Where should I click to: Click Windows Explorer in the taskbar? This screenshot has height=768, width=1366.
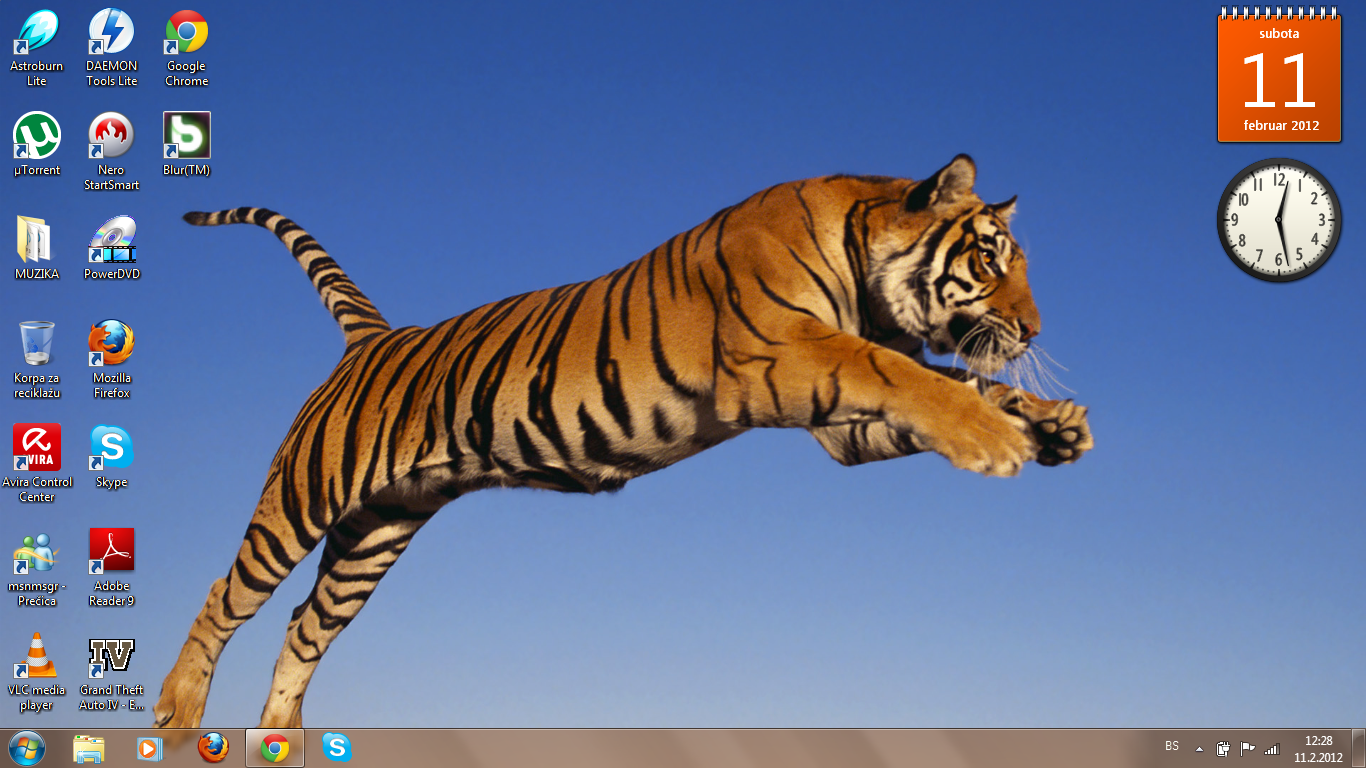click(89, 748)
